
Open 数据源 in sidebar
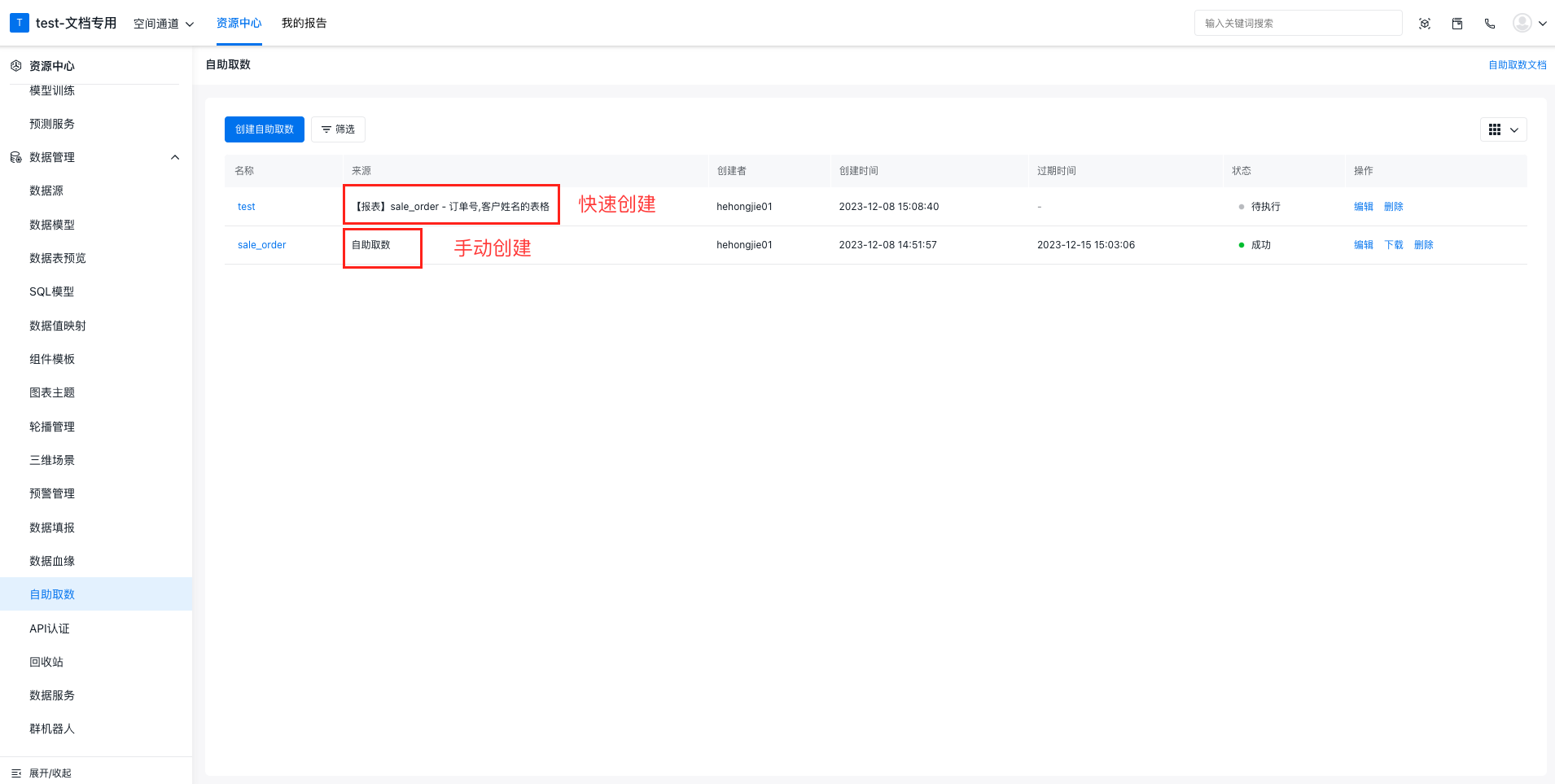tap(46, 191)
